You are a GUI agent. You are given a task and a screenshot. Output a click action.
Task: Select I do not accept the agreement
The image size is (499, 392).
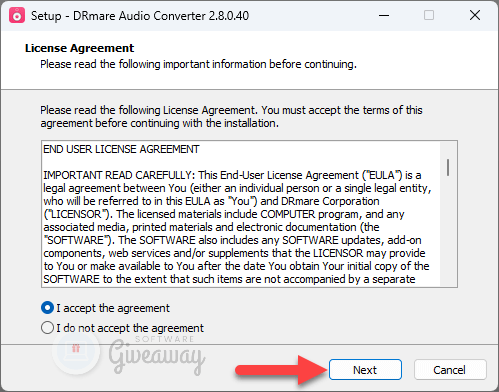click(x=122, y=328)
